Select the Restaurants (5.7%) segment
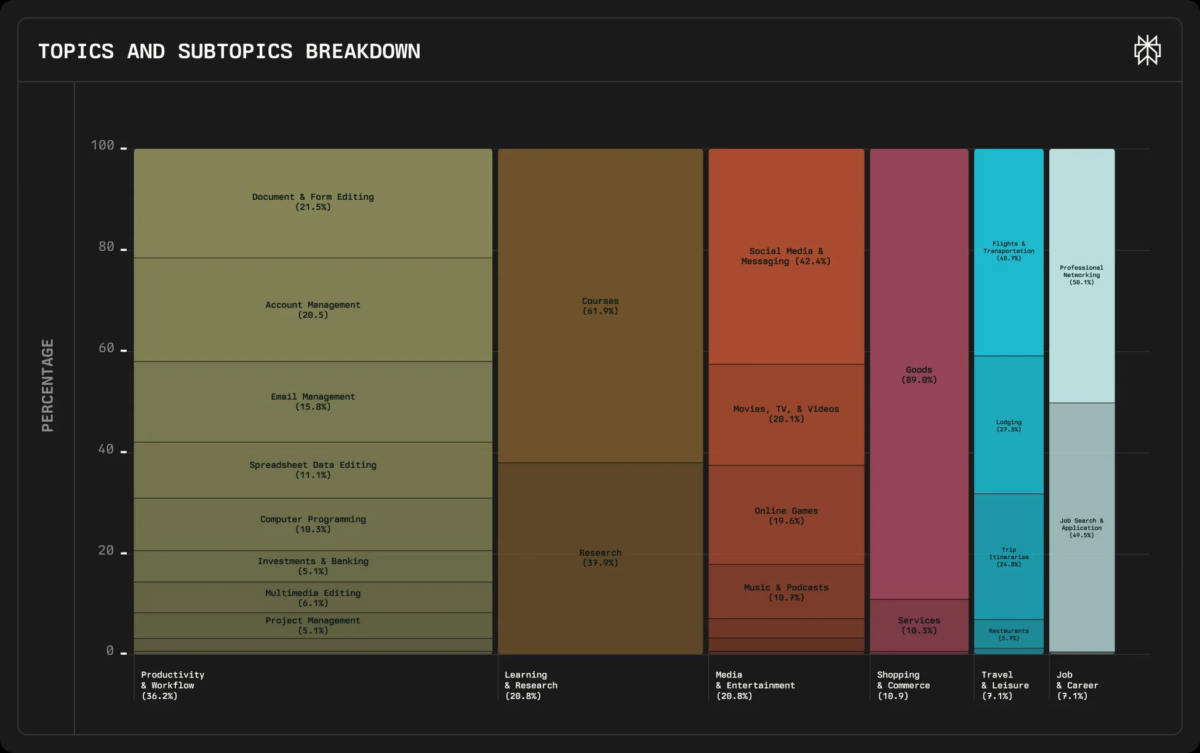The height and width of the screenshot is (753, 1200). pyautogui.click(x=1008, y=633)
